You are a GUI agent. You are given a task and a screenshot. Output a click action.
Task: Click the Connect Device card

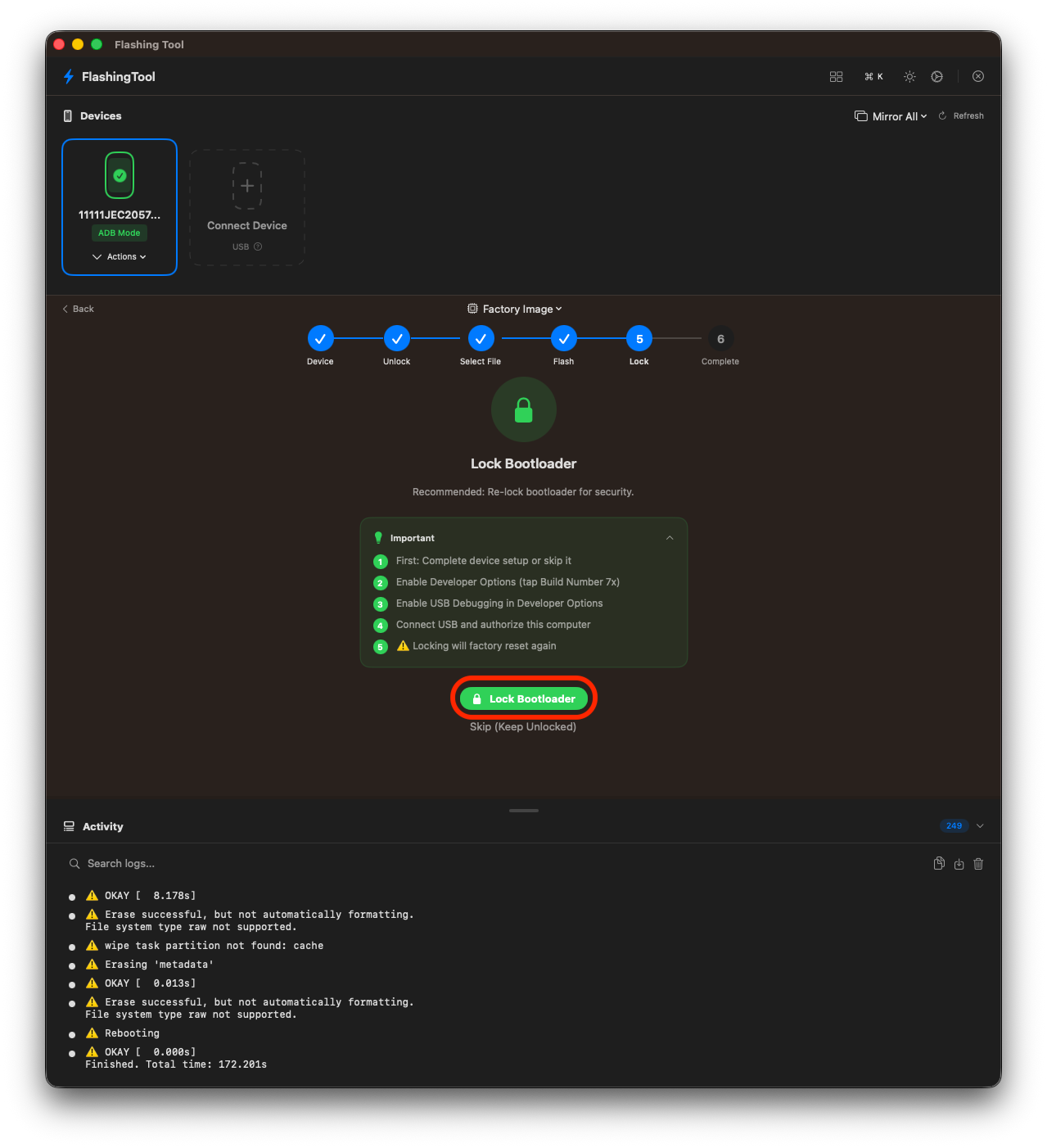(x=247, y=207)
